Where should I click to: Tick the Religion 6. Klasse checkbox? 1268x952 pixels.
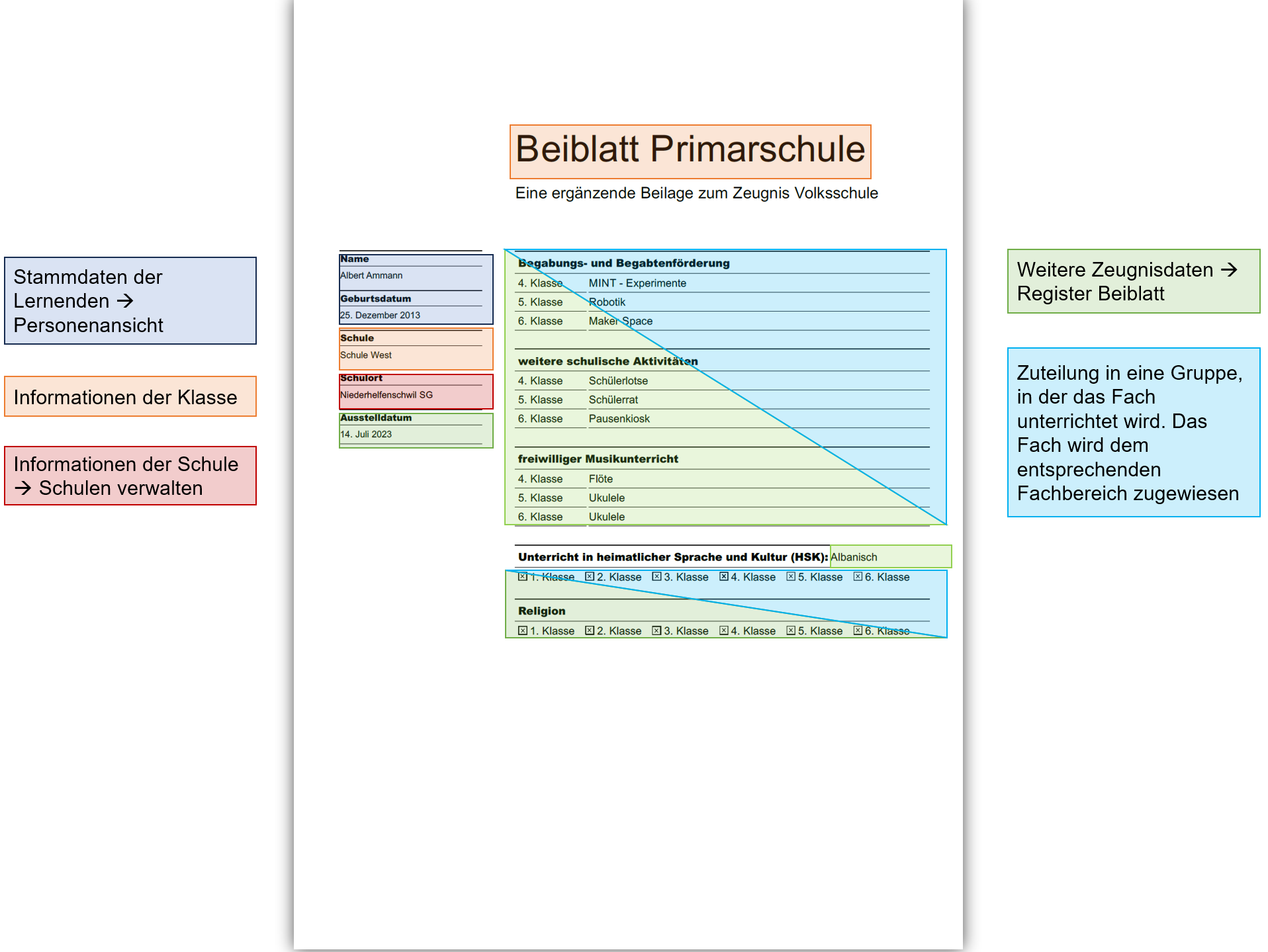(858, 630)
